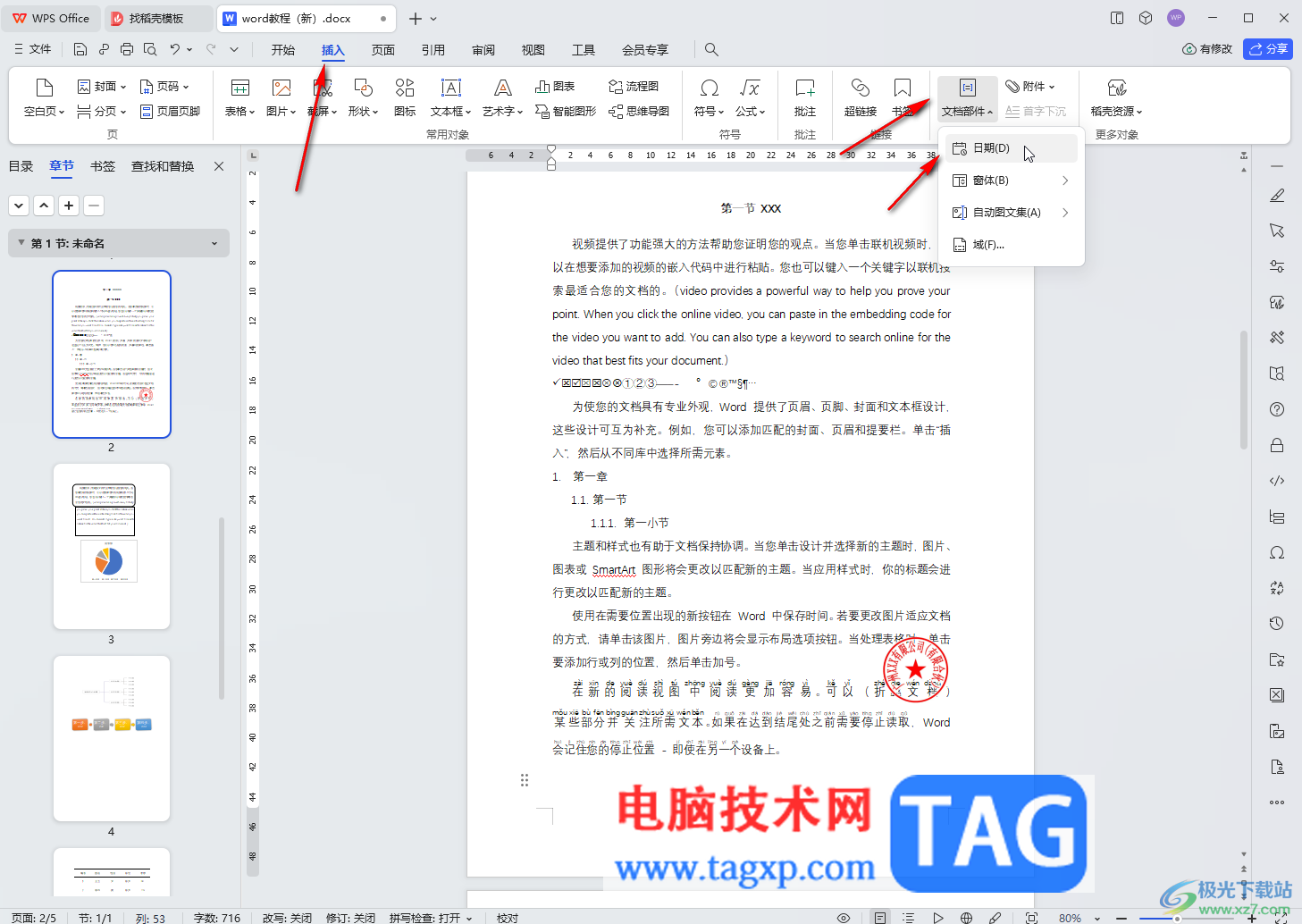This screenshot has height=924, width=1302.
Task: Insert a mind map with 思维导图
Action: [x=639, y=111]
